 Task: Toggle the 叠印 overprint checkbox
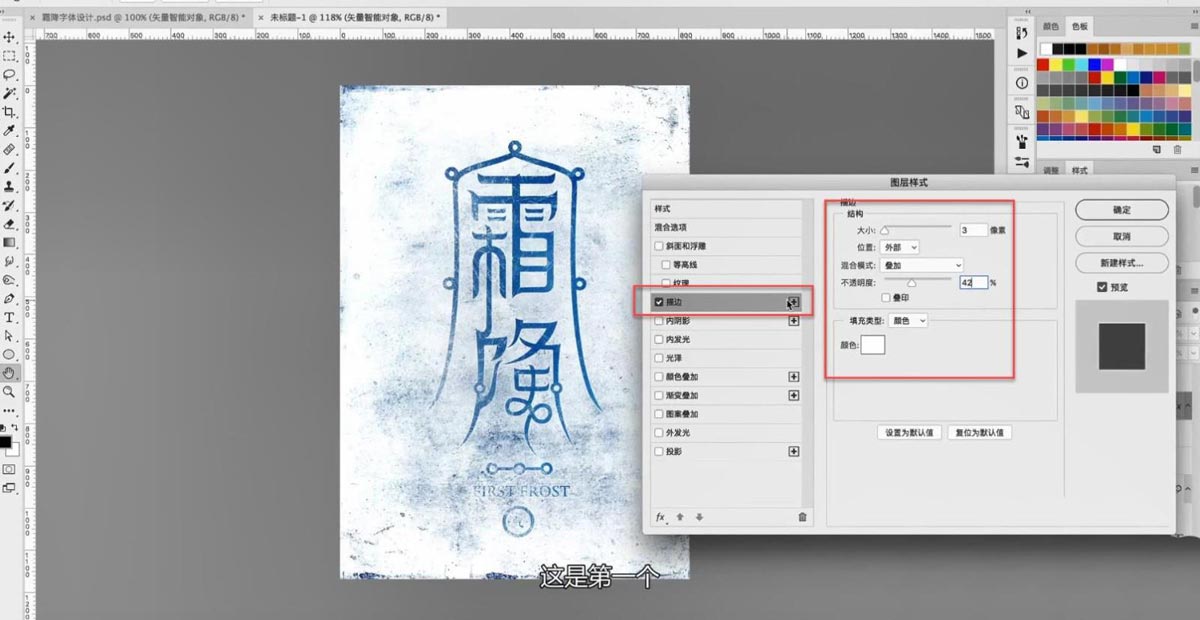click(886, 298)
